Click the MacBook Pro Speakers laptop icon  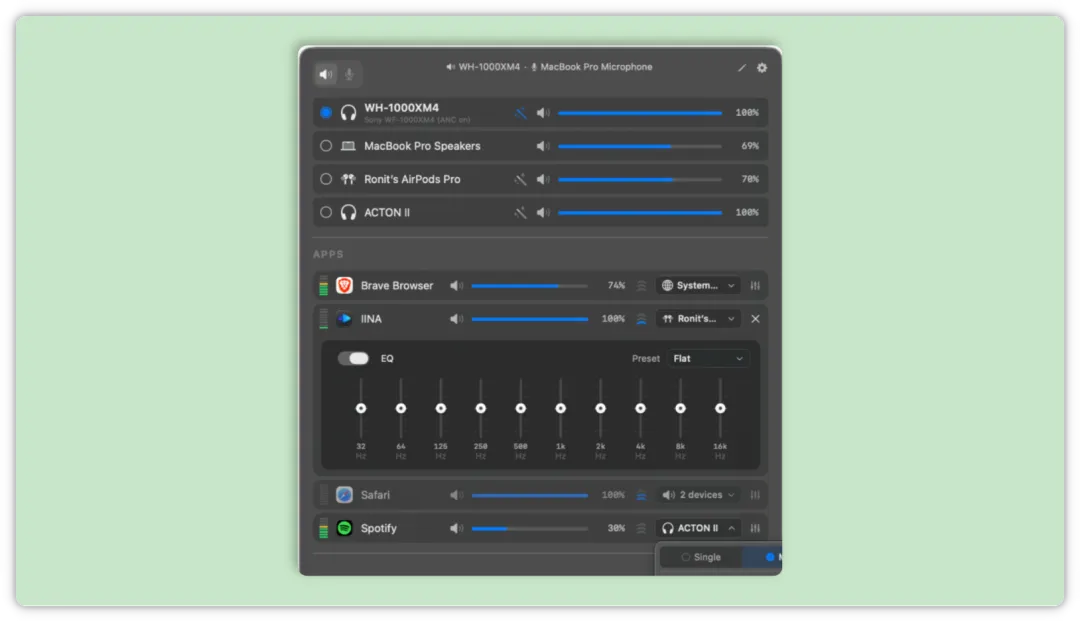click(349, 146)
